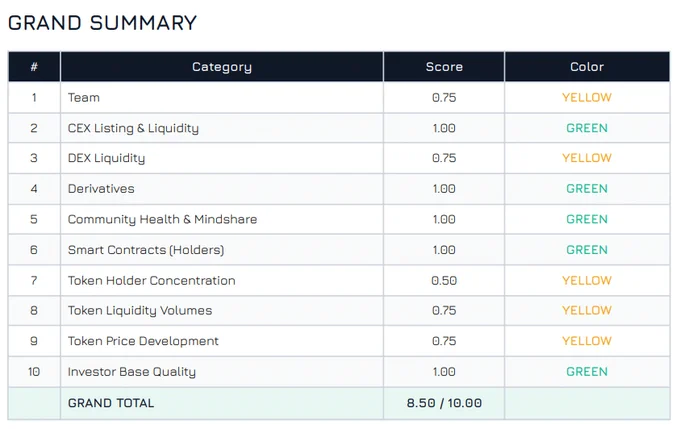Click row number 3
This screenshot has height=429, width=680.
pyautogui.click(x=34, y=158)
